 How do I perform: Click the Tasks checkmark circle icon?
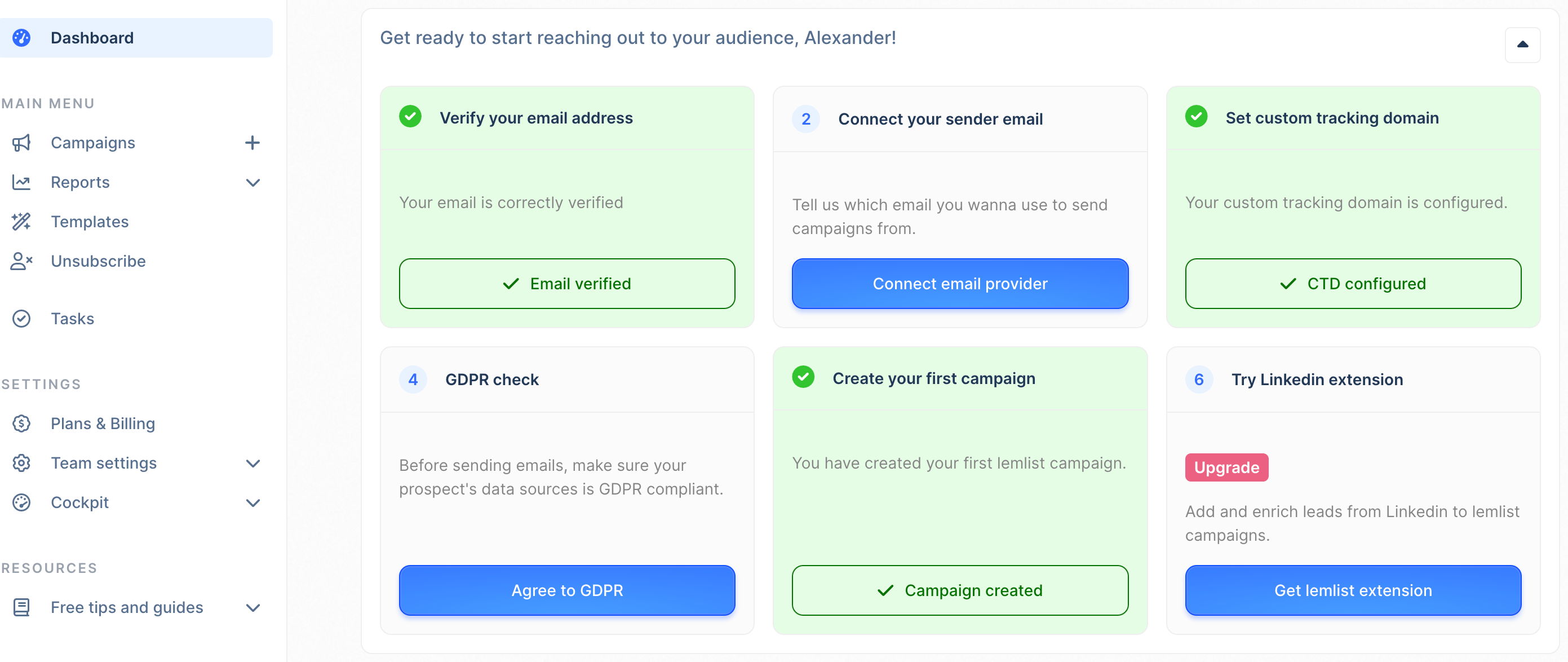[x=21, y=319]
